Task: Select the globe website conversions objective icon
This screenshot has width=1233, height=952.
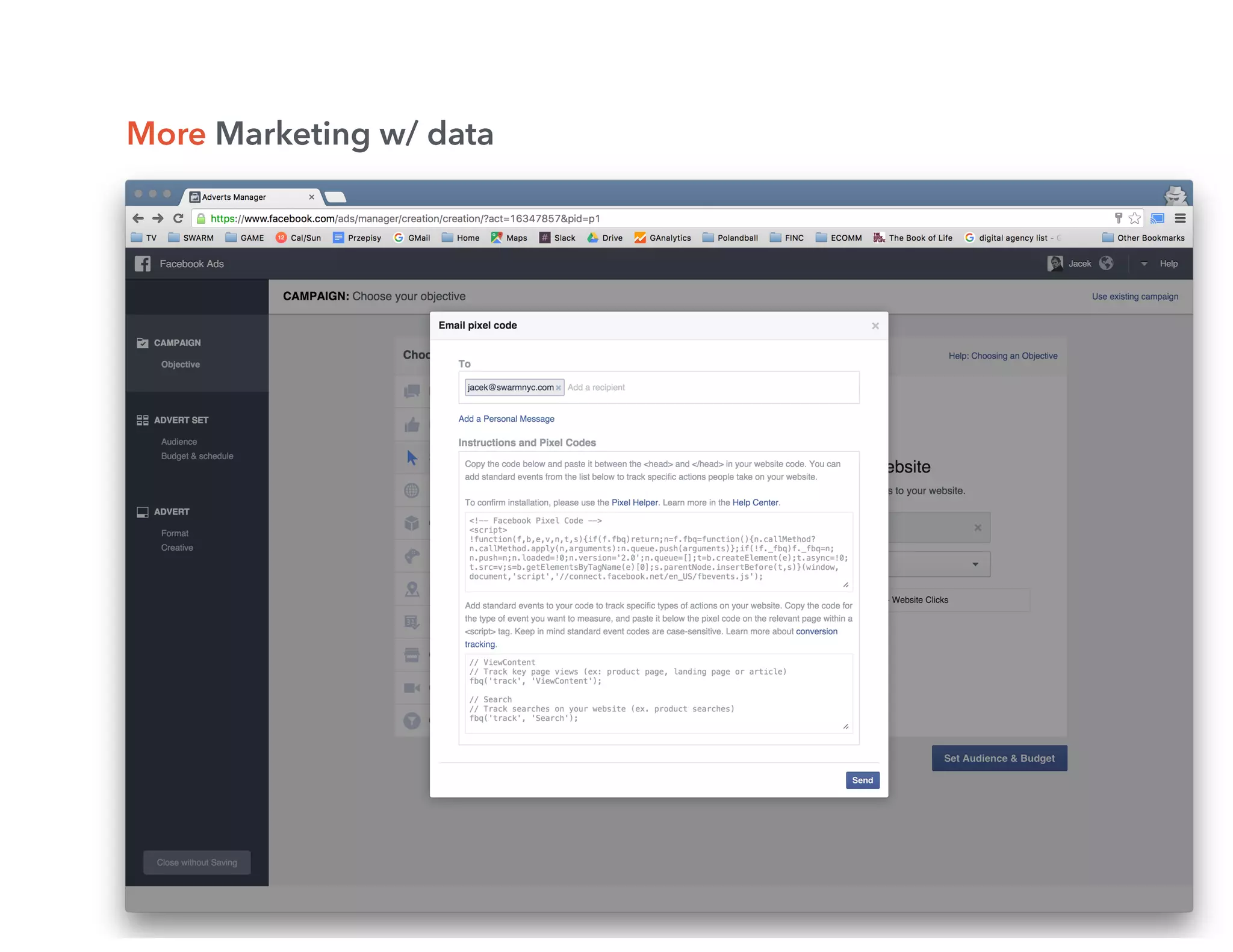Action: tap(412, 490)
